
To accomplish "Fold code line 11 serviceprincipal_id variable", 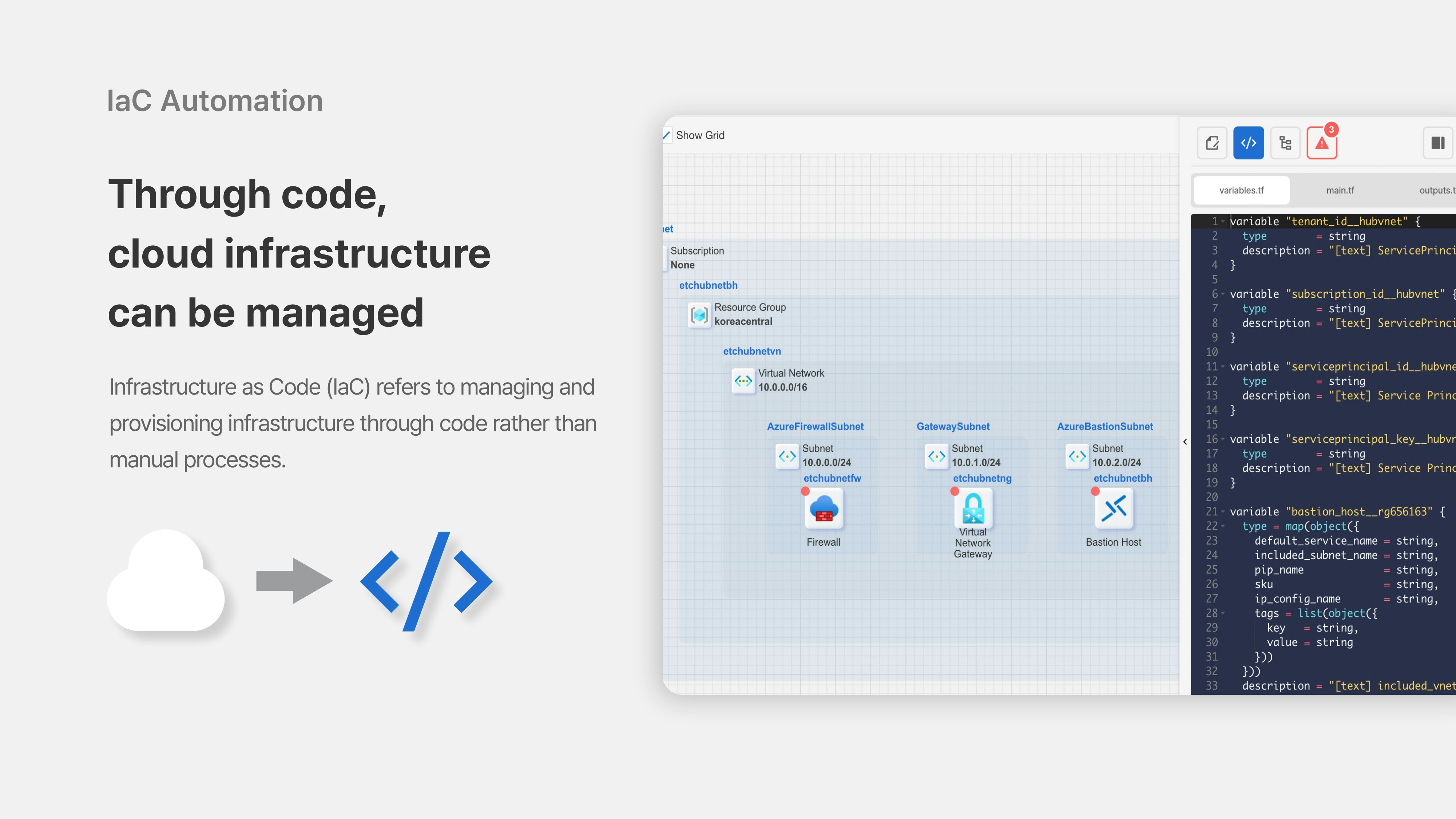I will [1223, 366].
